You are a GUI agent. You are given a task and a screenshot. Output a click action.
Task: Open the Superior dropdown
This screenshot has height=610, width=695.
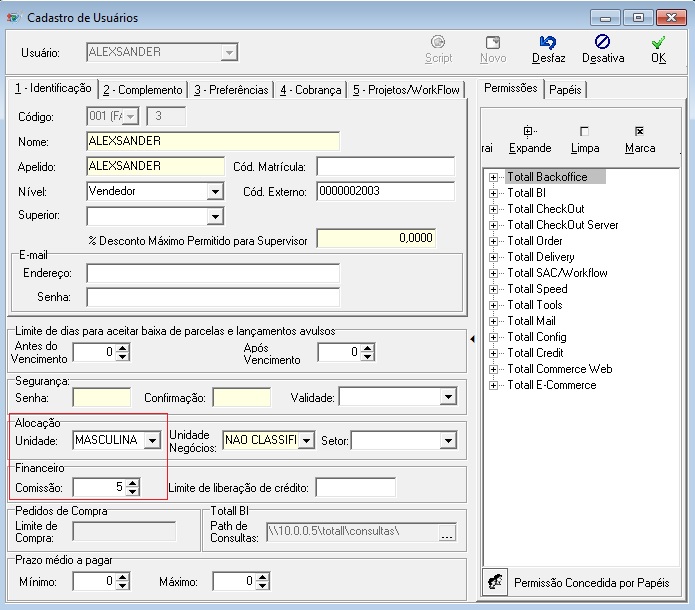215,216
